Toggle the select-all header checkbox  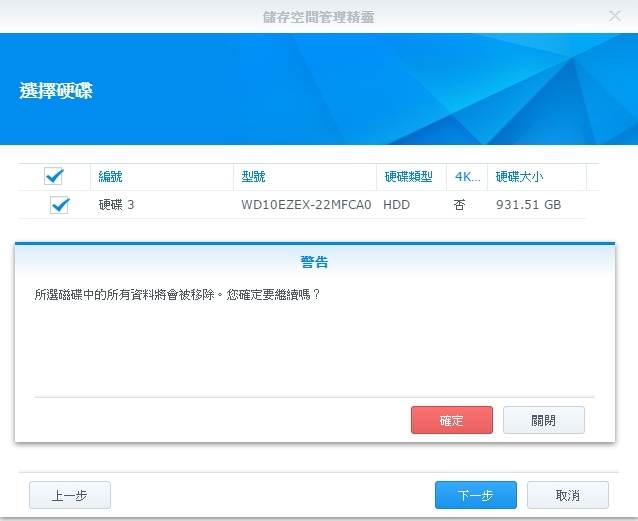pyautogui.click(x=54, y=176)
